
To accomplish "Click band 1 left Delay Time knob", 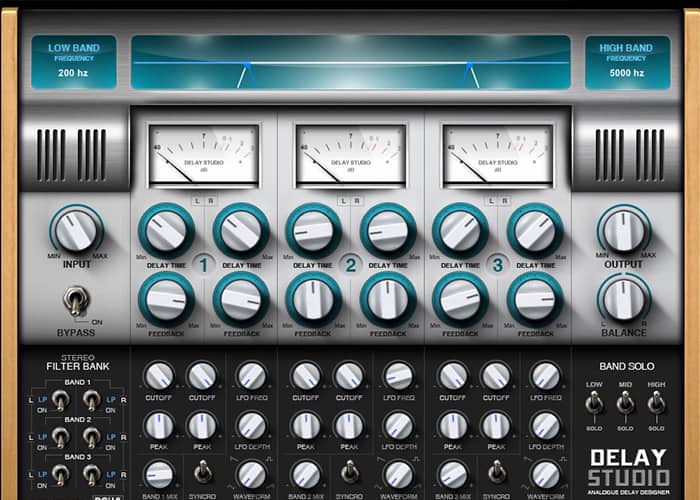I will click(x=167, y=231).
